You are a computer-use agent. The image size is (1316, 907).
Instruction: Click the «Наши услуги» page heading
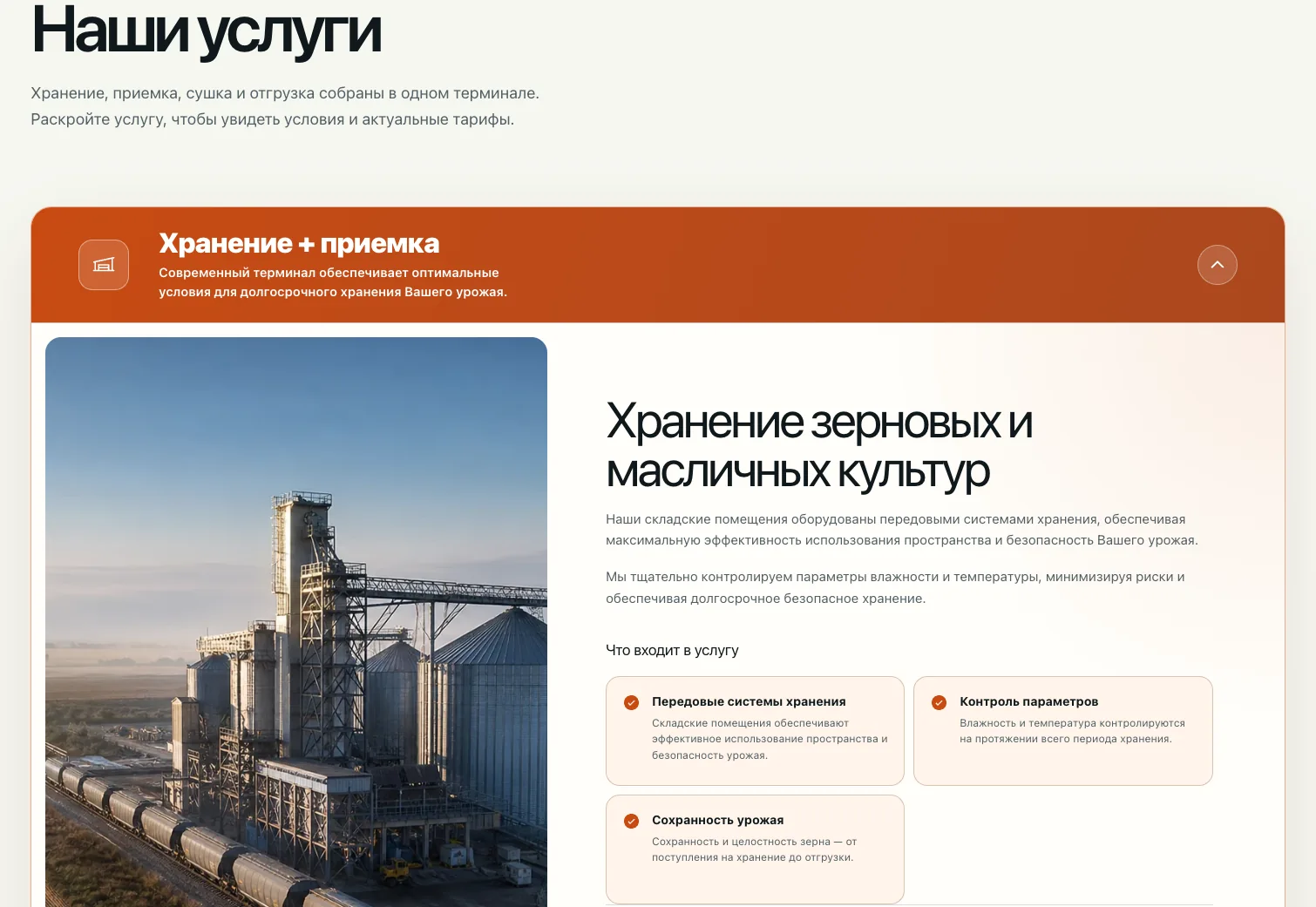207,30
